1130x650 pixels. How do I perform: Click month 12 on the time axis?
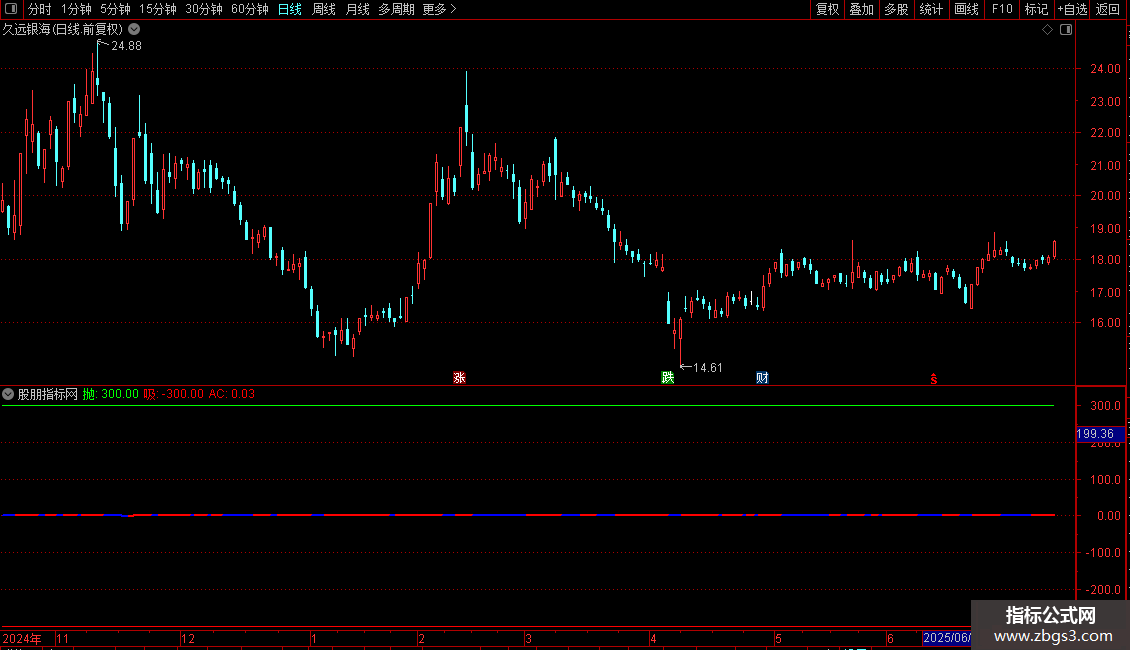[x=188, y=638]
